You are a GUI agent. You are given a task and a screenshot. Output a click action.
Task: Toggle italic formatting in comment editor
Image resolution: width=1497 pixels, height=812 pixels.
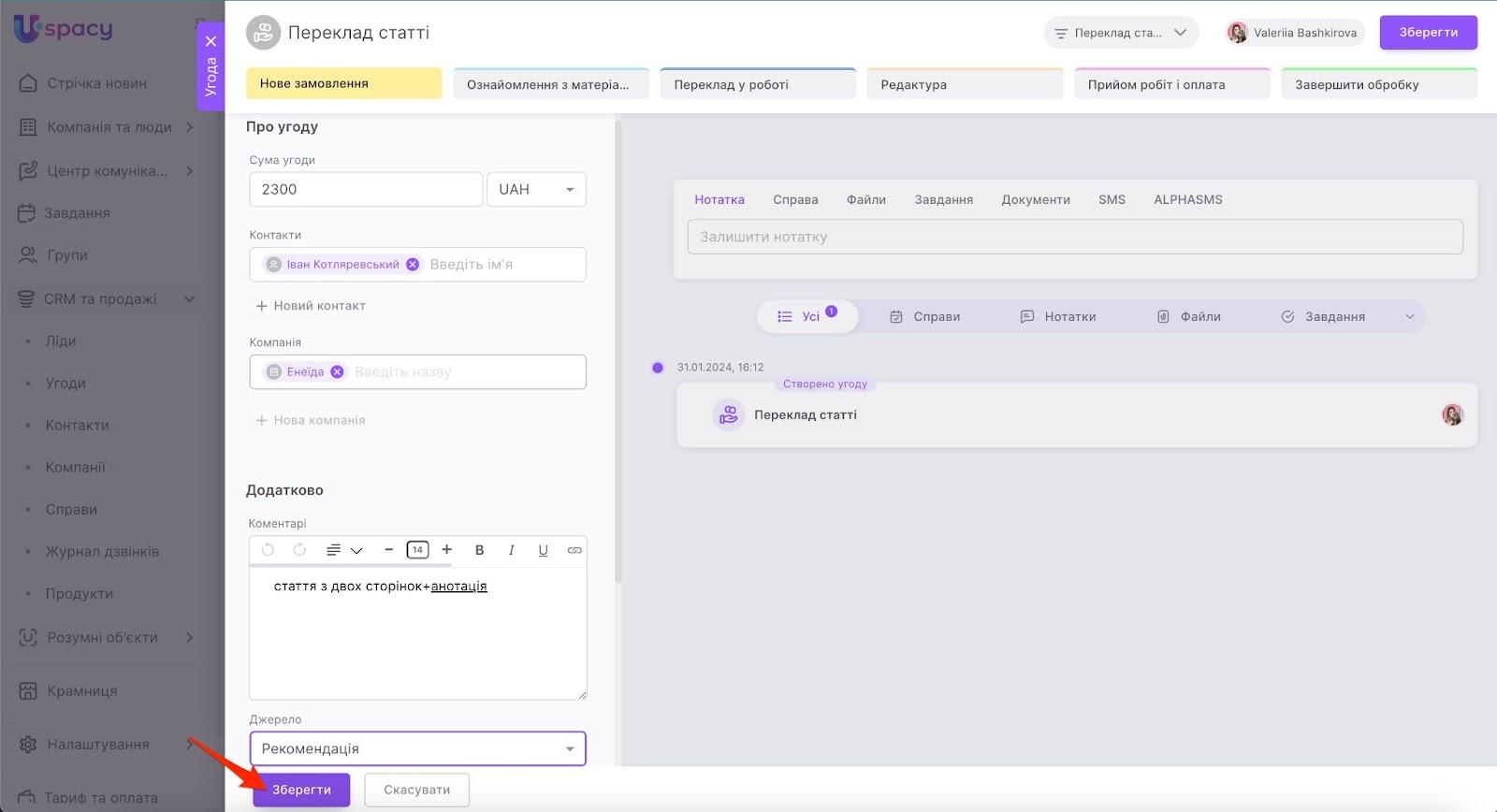pos(511,550)
